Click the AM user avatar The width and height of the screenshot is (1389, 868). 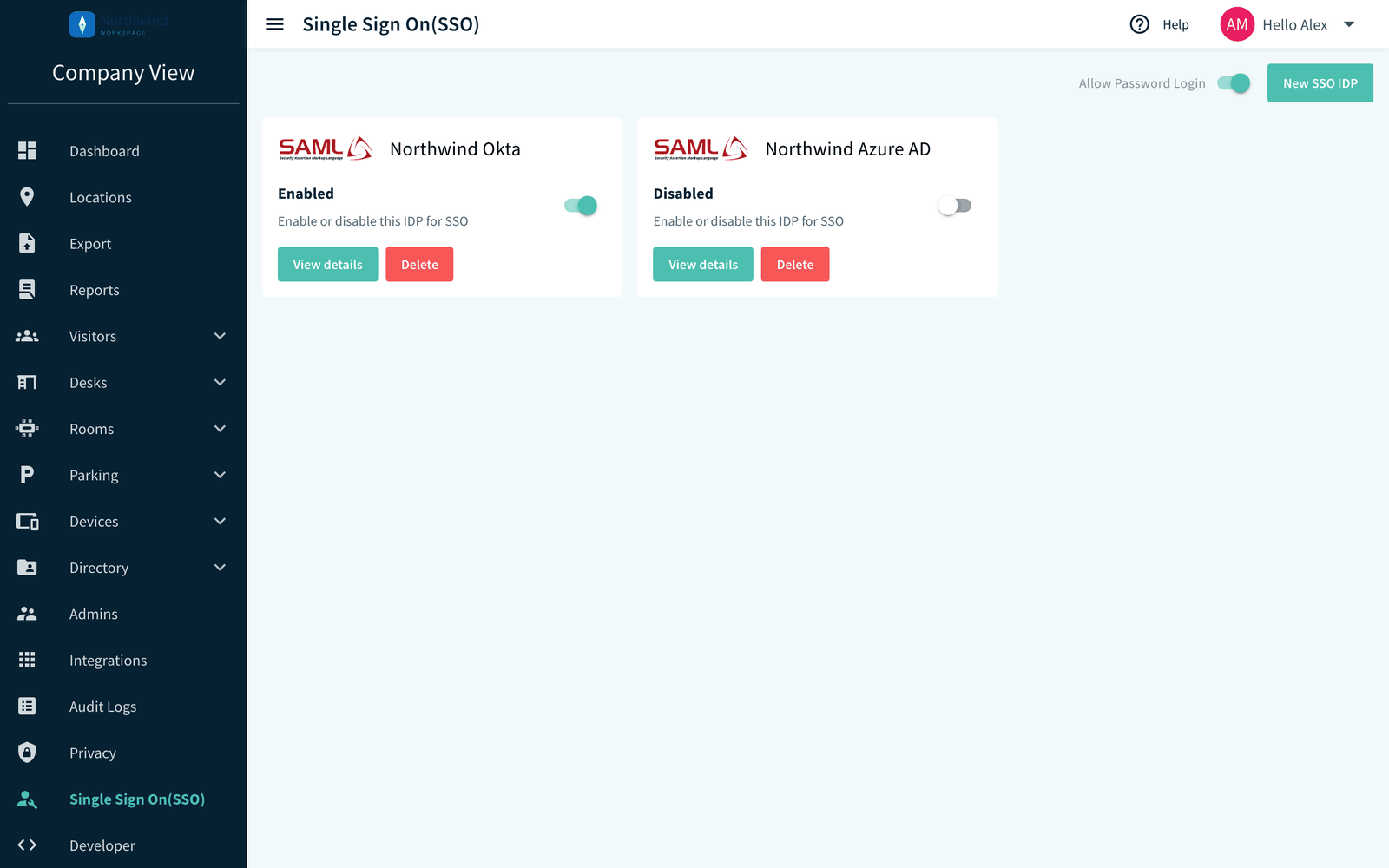[x=1237, y=24]
